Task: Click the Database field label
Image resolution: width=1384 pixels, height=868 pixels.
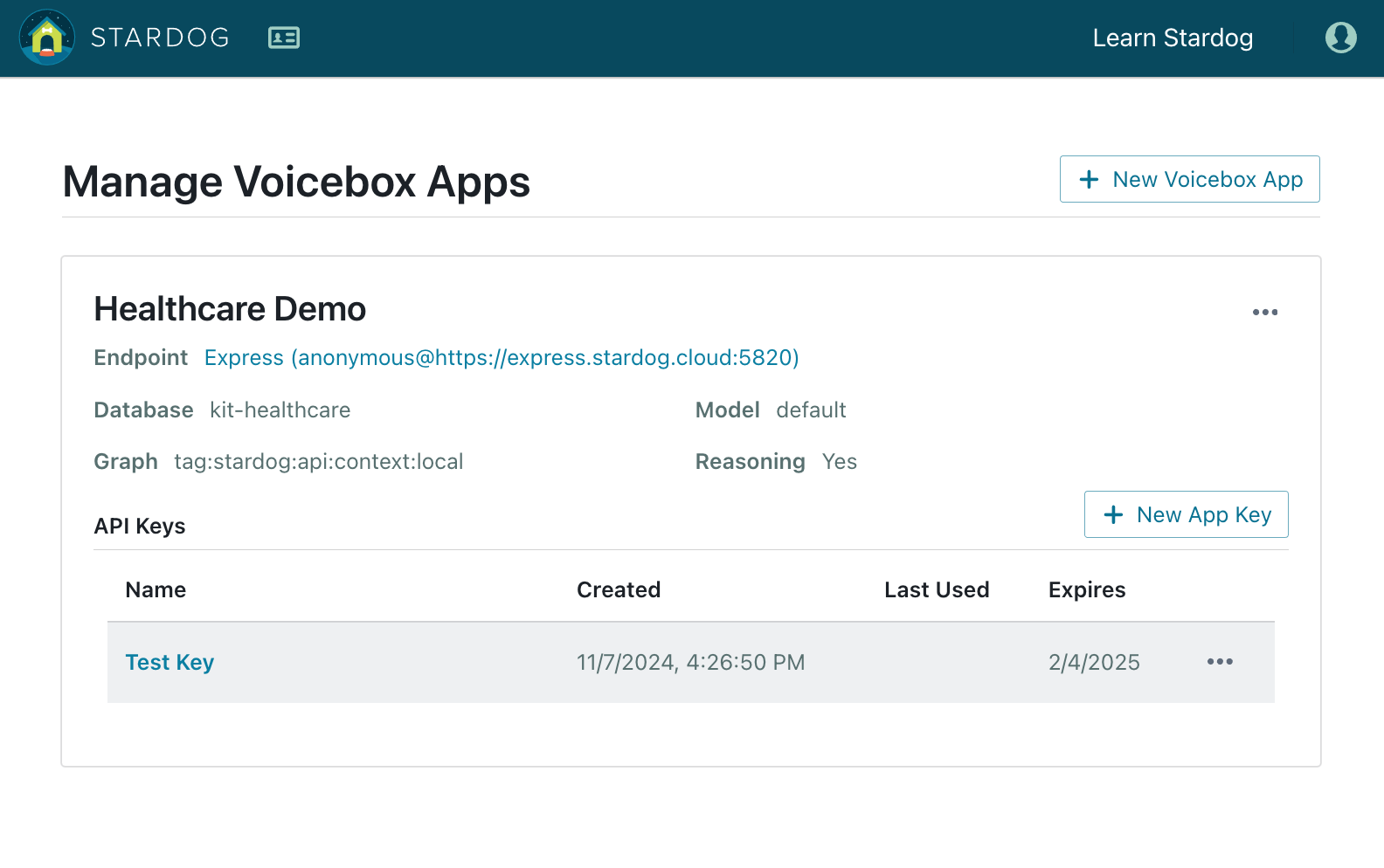Action: pos(144,410)
